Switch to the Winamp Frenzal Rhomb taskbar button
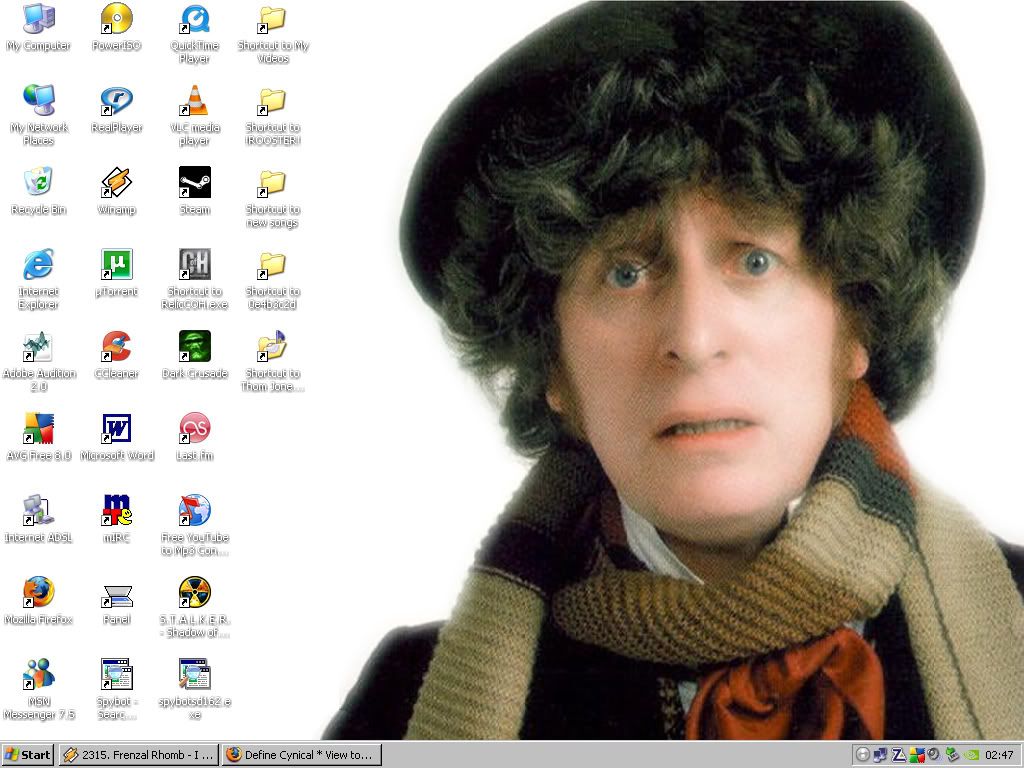 [x=138, y=755]
